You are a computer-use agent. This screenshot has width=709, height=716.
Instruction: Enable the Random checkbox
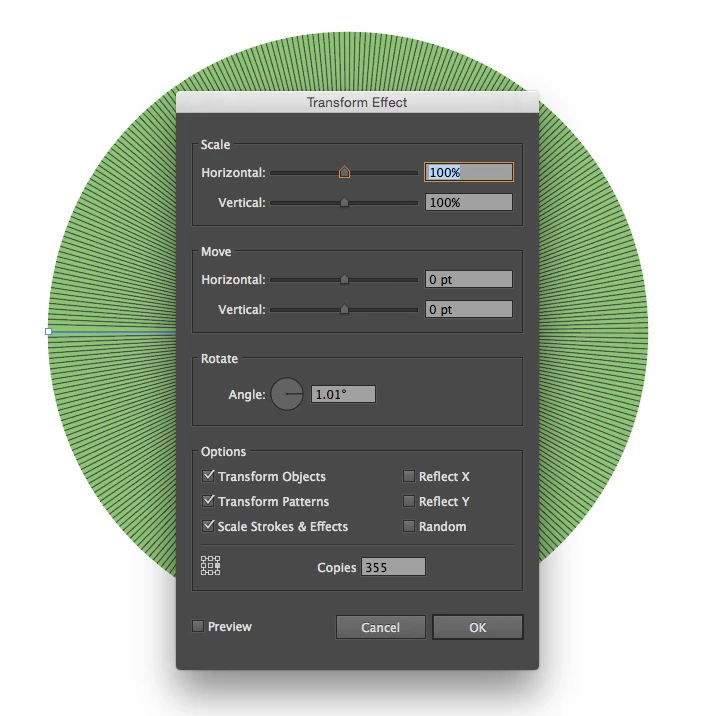click(409, 526)
